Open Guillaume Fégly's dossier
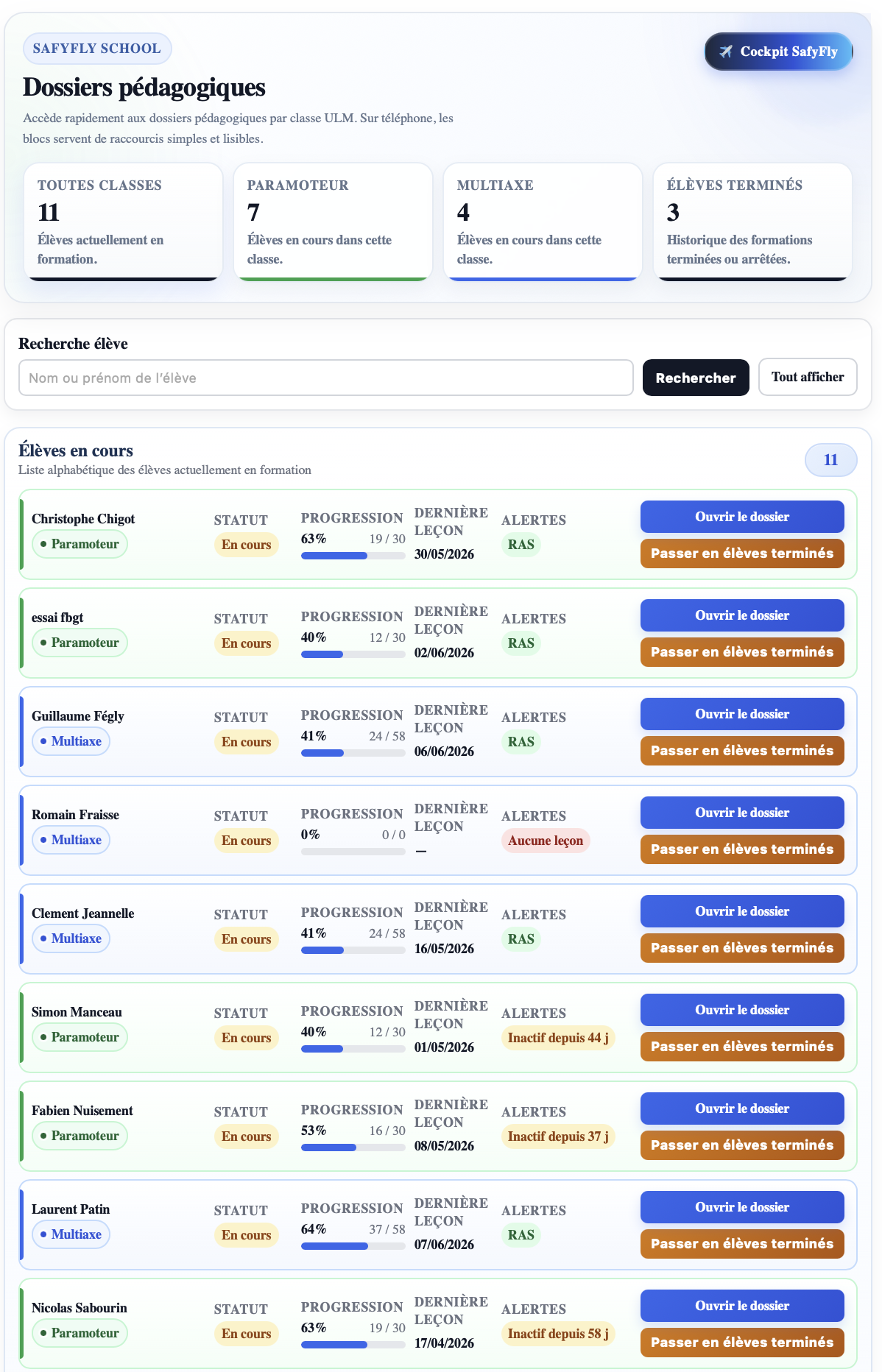The width and height of the screenshot is (882, 1372). pos(742,714)
